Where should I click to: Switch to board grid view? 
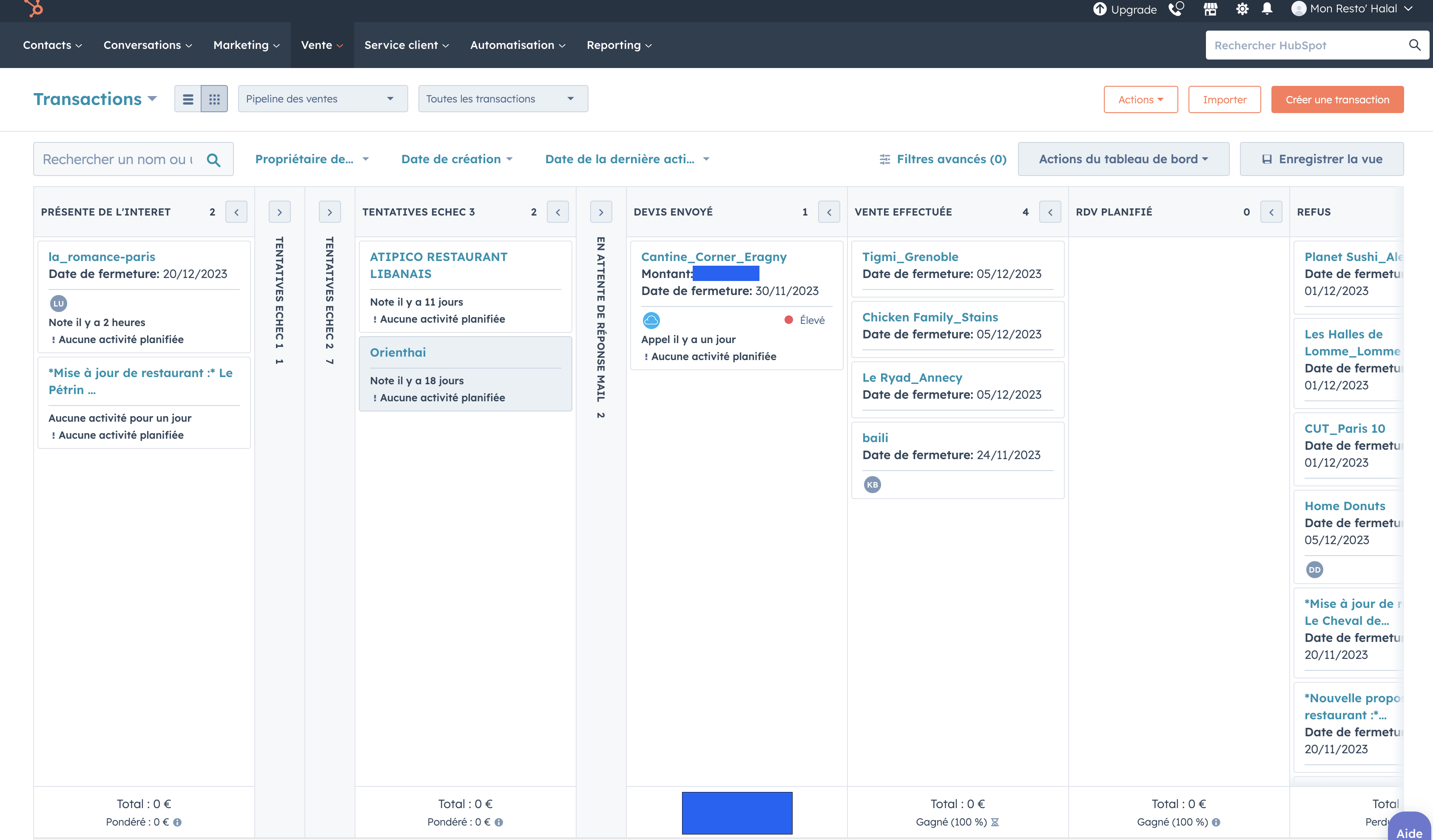coord(214,99)
